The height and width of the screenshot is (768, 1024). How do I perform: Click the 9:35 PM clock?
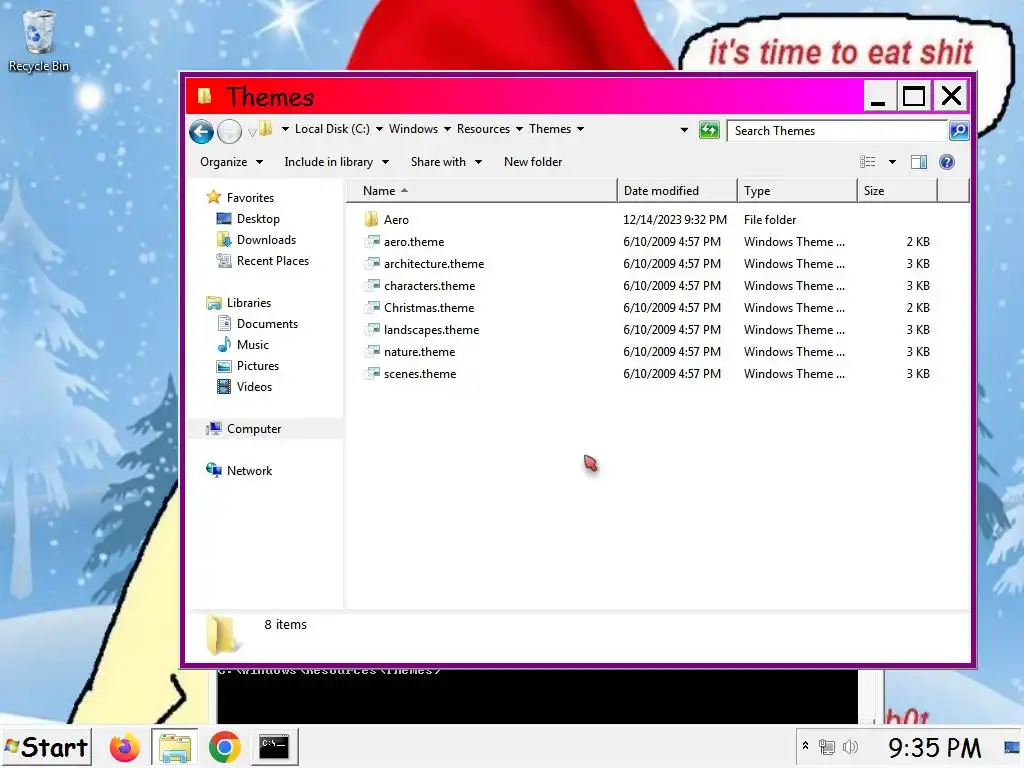tap(934, 748)
